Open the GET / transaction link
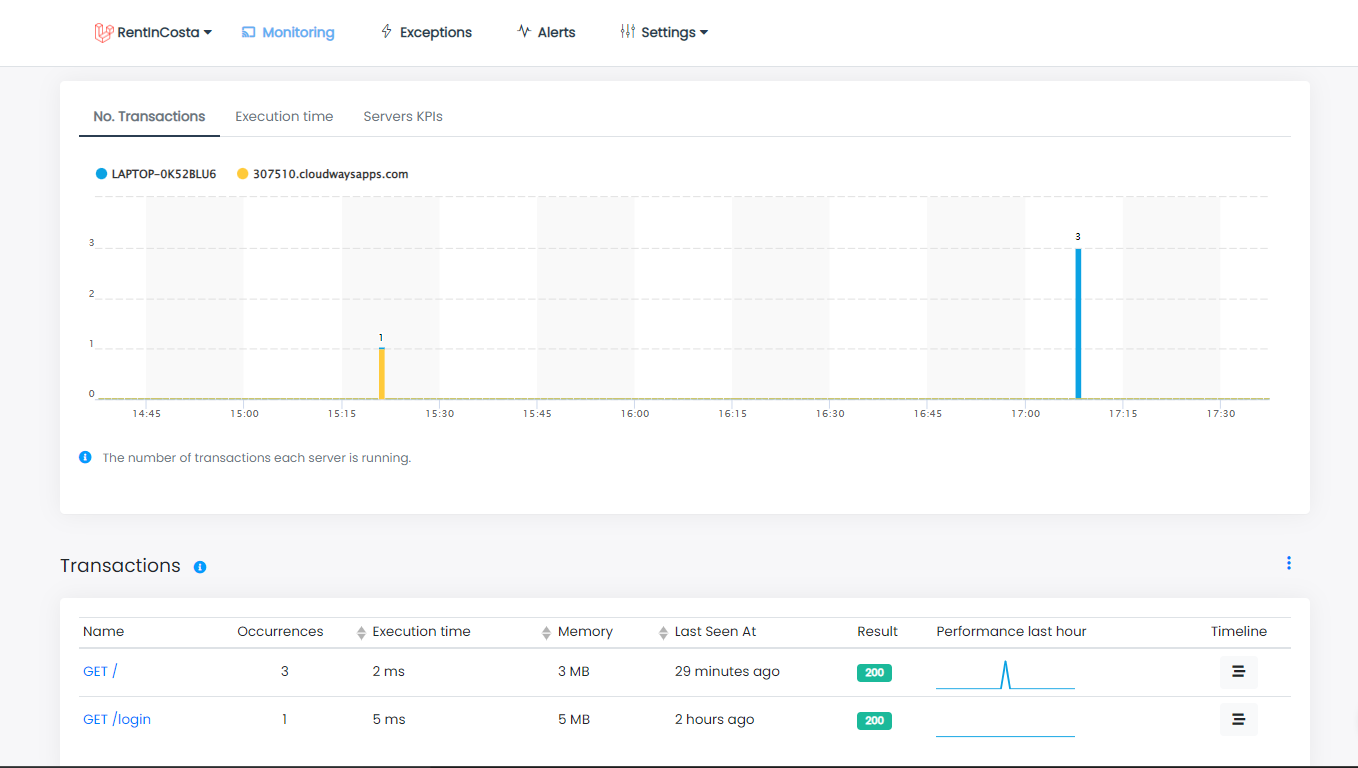 pyautogui.click(x=100, y=671)
